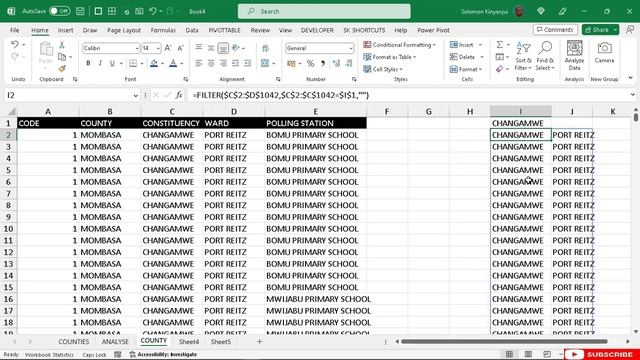Open the font size dropdown

coord(158,49)
